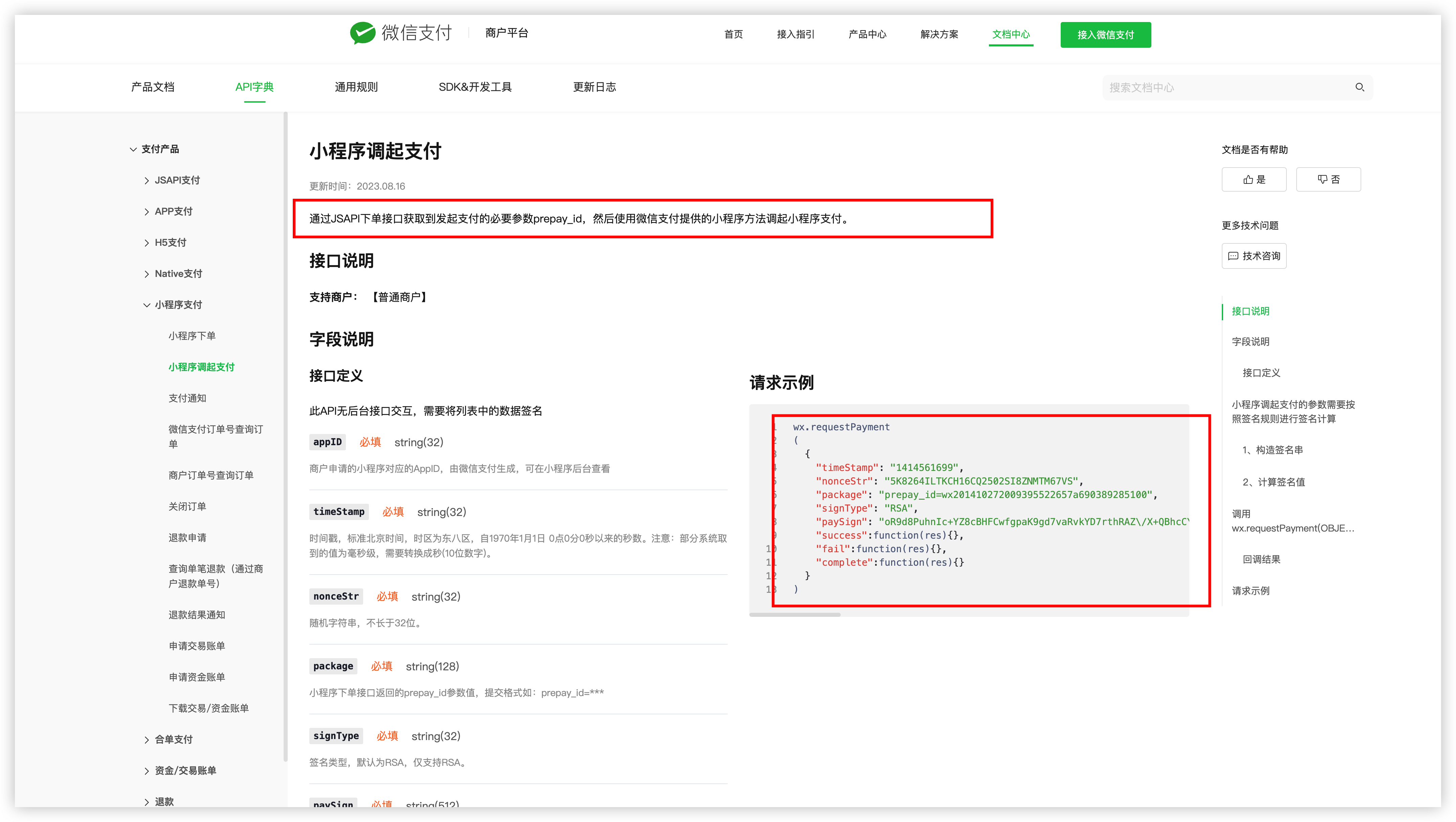Open the 小程序下单 sidebar link
This screenshot has height=822, width=1456.
pyautogui.click(x=192, y=336)
